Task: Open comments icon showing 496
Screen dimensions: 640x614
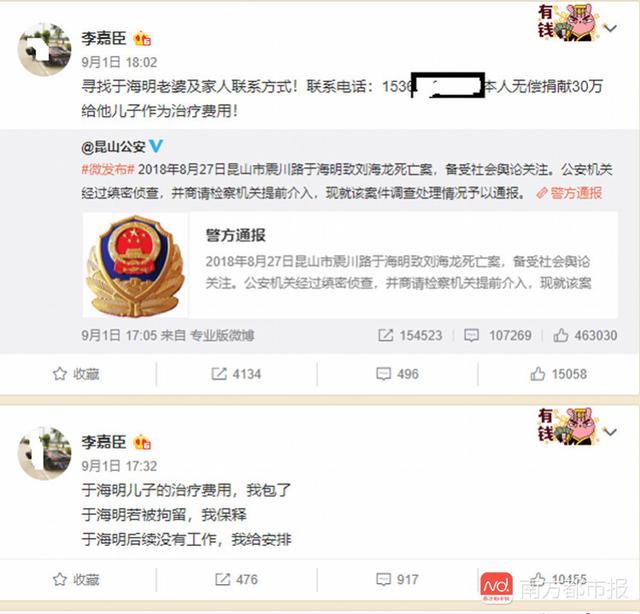Action: (383, 374)
